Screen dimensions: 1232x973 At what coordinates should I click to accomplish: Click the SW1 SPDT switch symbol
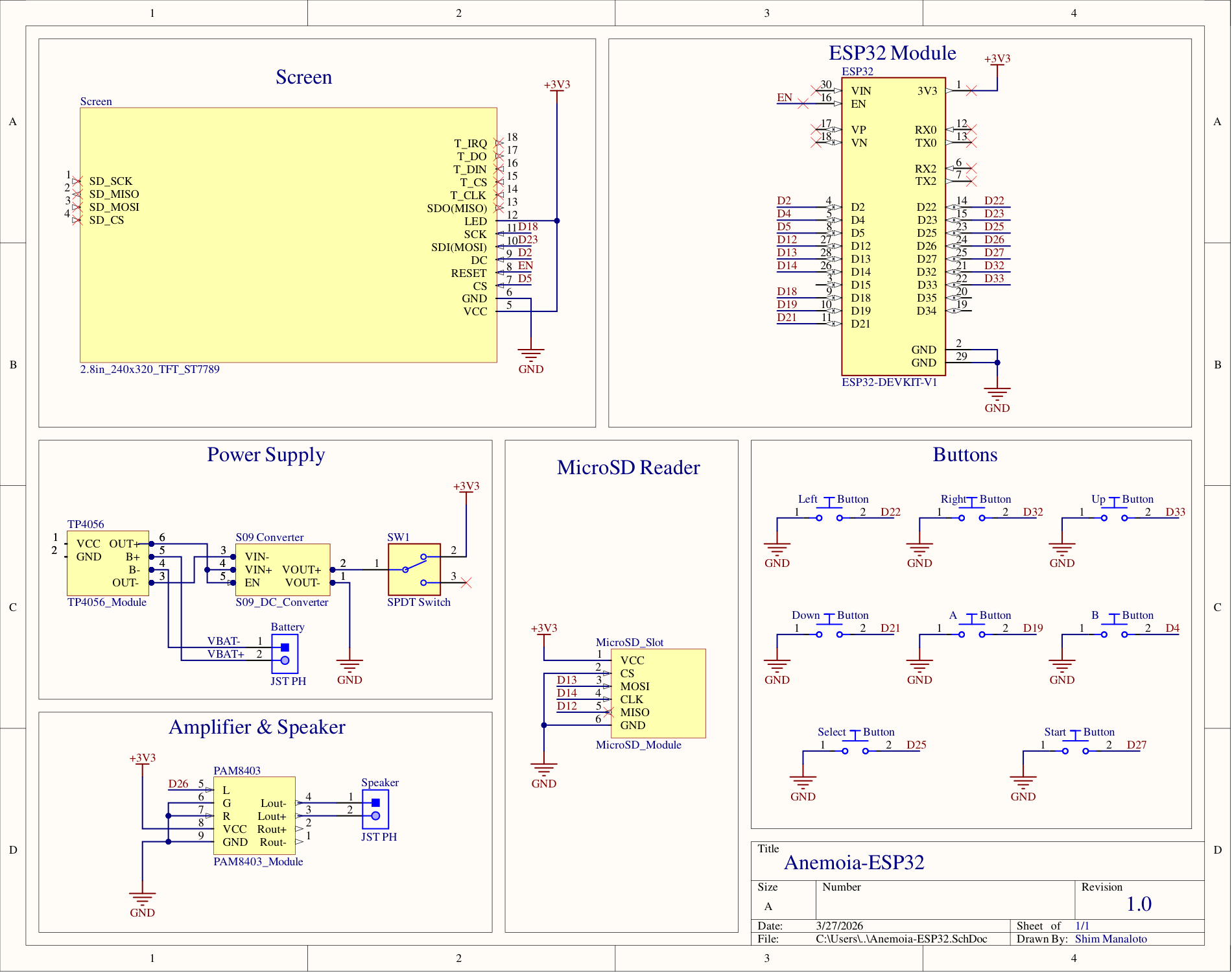[414, 570]
